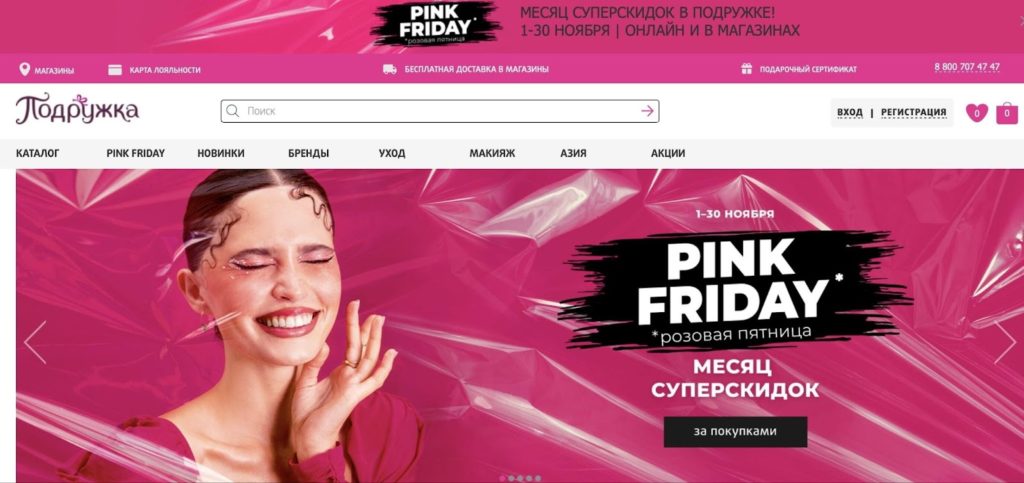Click the delivery truck icon
The height and width of the screenshot is (483, 1024).
click(389, 69)
